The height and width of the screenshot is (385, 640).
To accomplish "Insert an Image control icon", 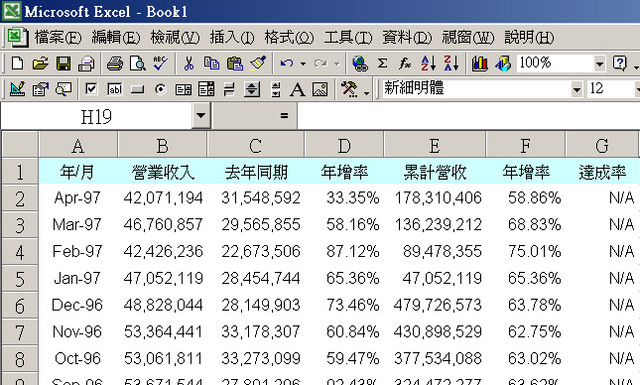I will tap(320, 89).
